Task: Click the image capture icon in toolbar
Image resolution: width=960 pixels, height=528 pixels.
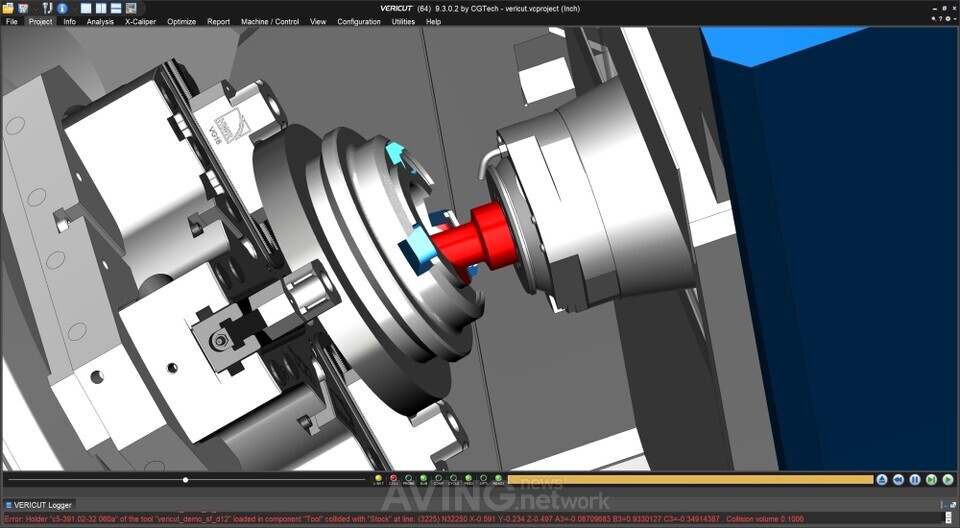Action: (131, 9)
